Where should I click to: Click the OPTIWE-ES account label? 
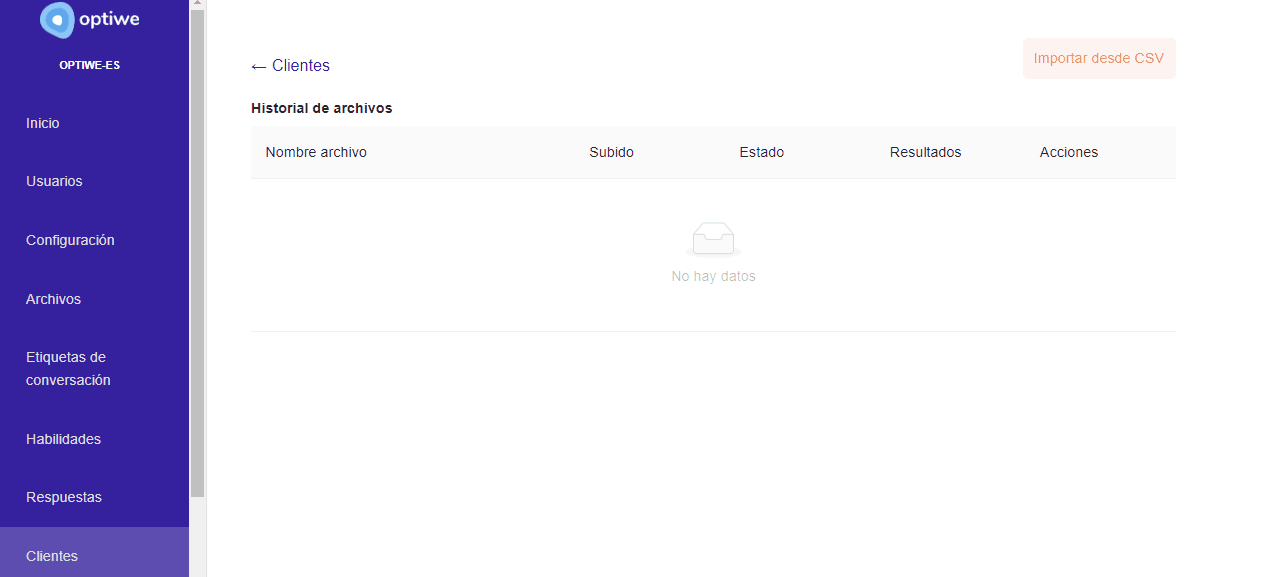pyautogui.click(x=89, y=65)
